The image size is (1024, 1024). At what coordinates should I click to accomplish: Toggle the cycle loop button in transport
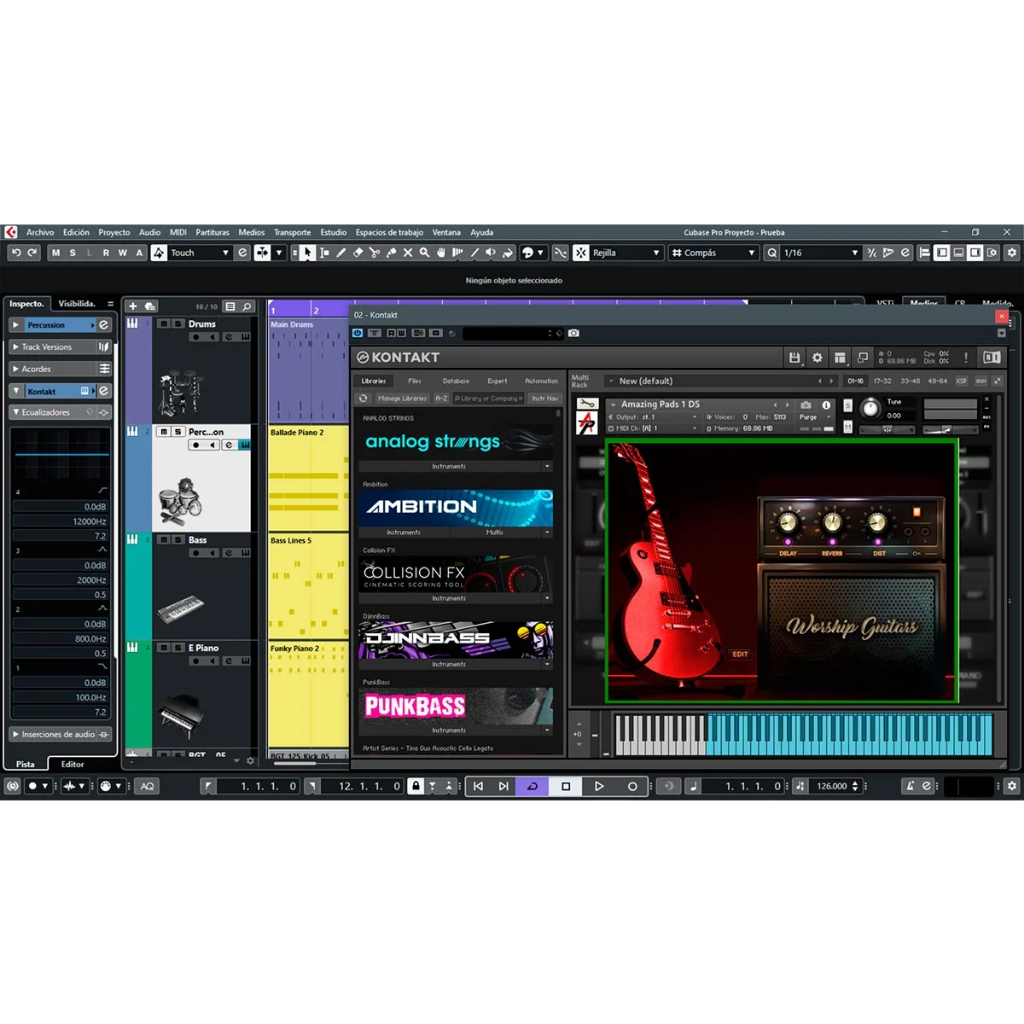(x=532, y=786)
